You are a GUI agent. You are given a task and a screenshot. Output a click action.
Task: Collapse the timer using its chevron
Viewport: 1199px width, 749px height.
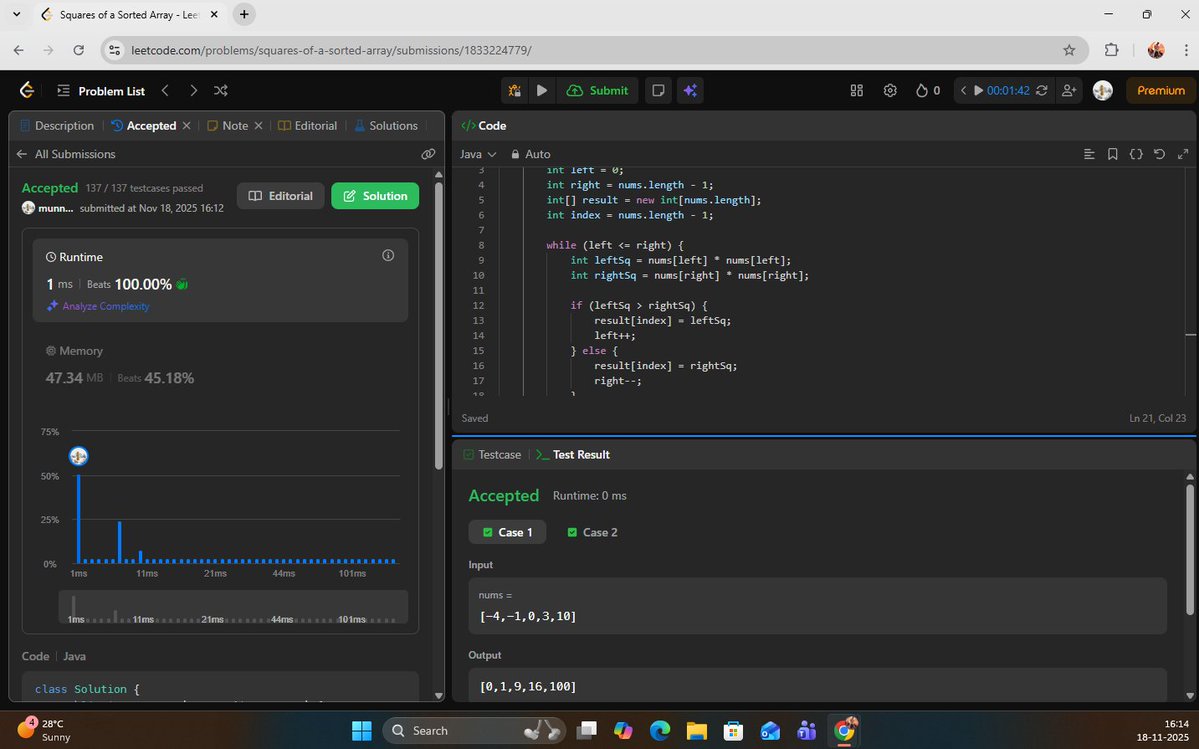tap(963, 90)
